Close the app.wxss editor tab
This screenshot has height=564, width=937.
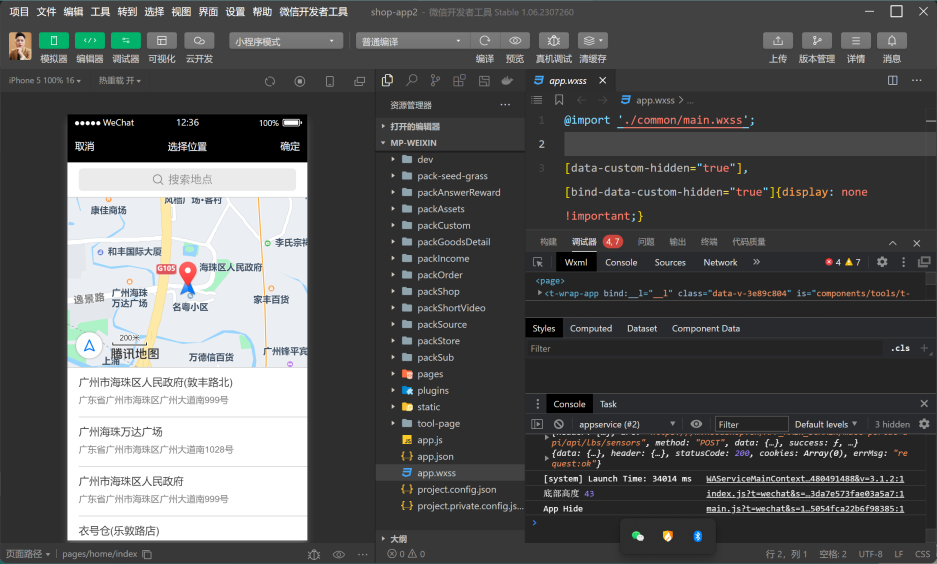[x=602, y=81]
